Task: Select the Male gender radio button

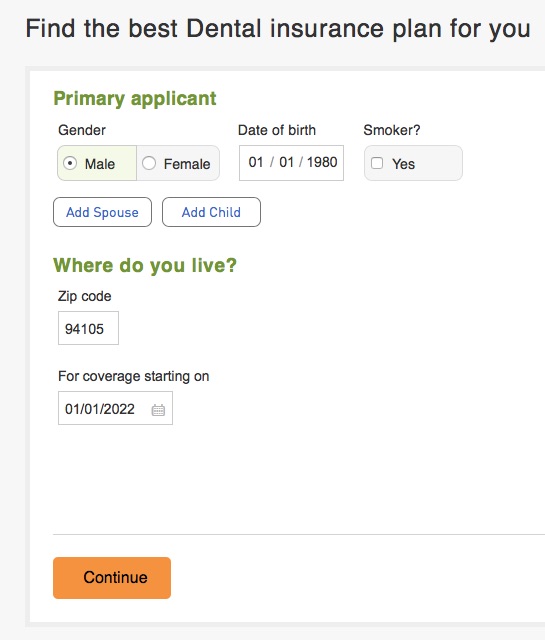Action: [x=70, y=163]
